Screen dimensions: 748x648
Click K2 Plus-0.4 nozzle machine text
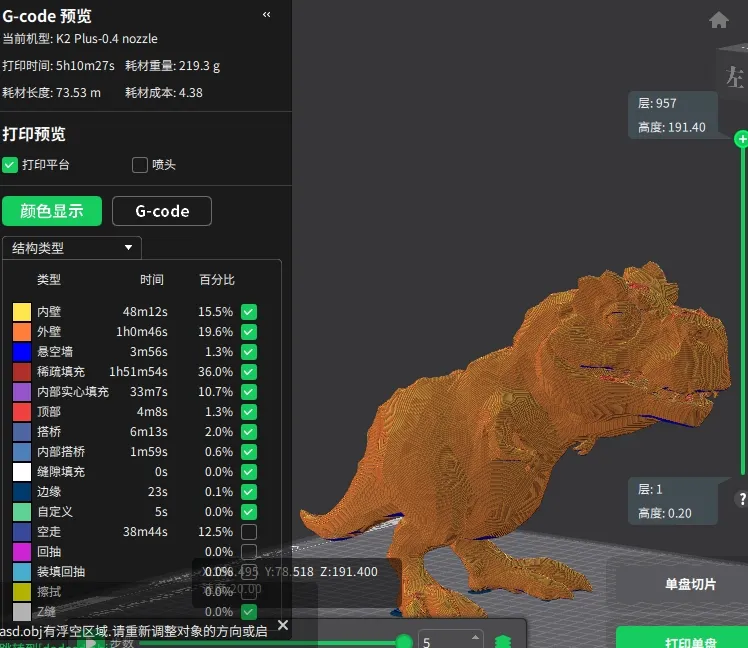pos(107,39)
